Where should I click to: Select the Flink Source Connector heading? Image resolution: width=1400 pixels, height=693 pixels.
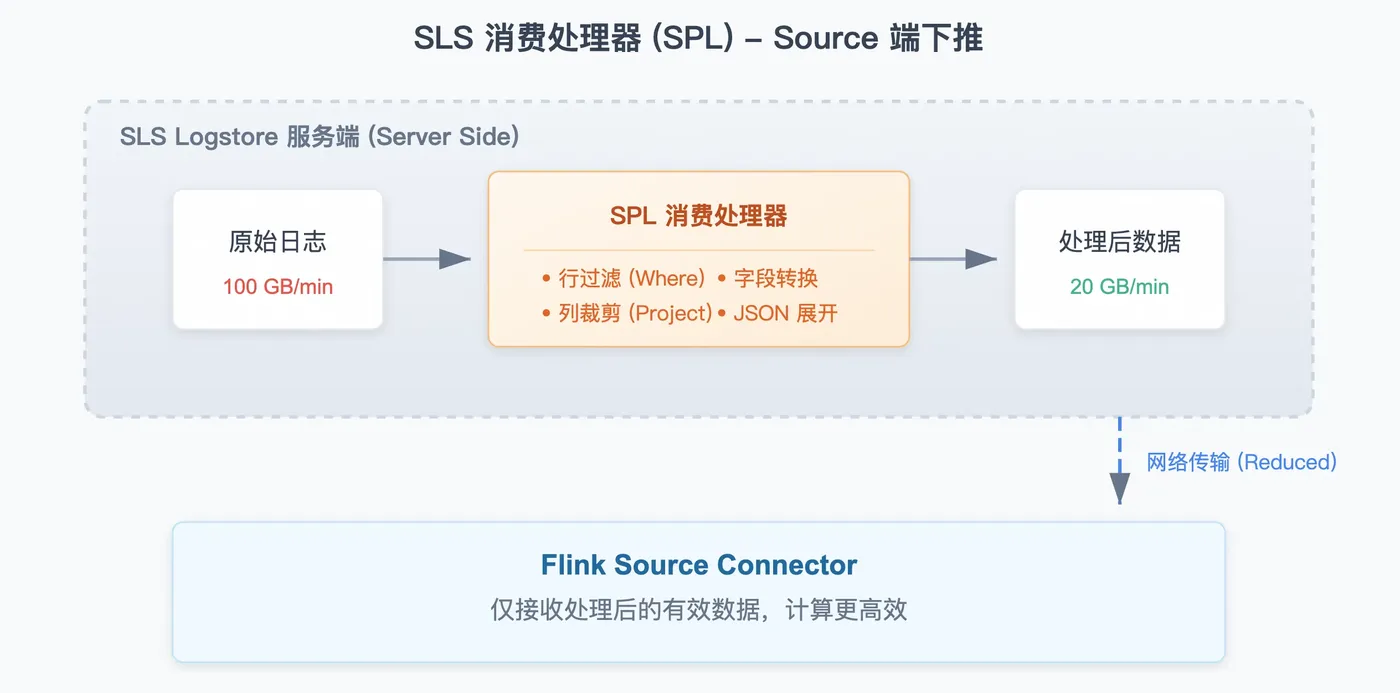coord(698,565)
